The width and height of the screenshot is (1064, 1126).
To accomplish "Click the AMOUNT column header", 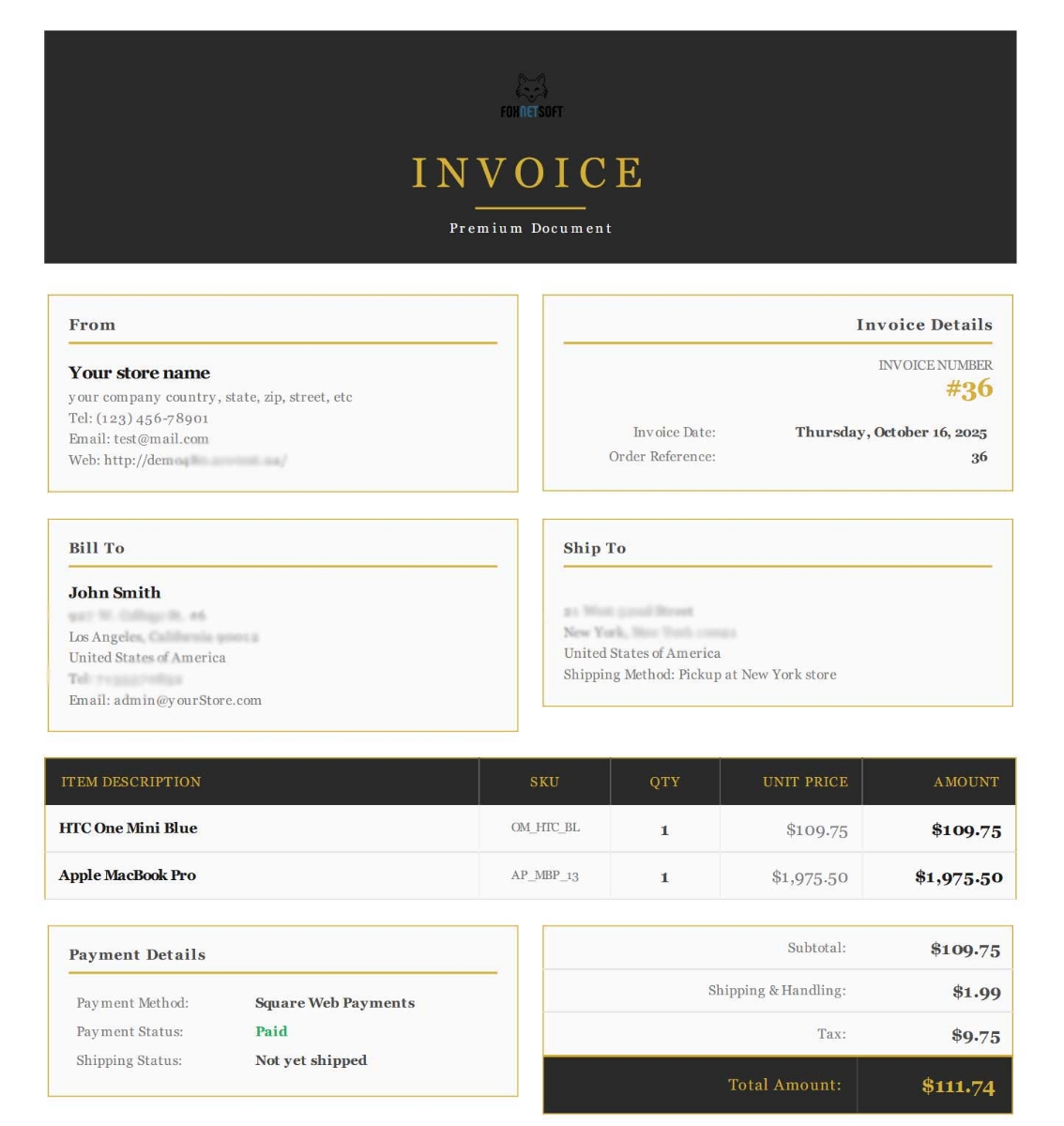I will point(965,782).
